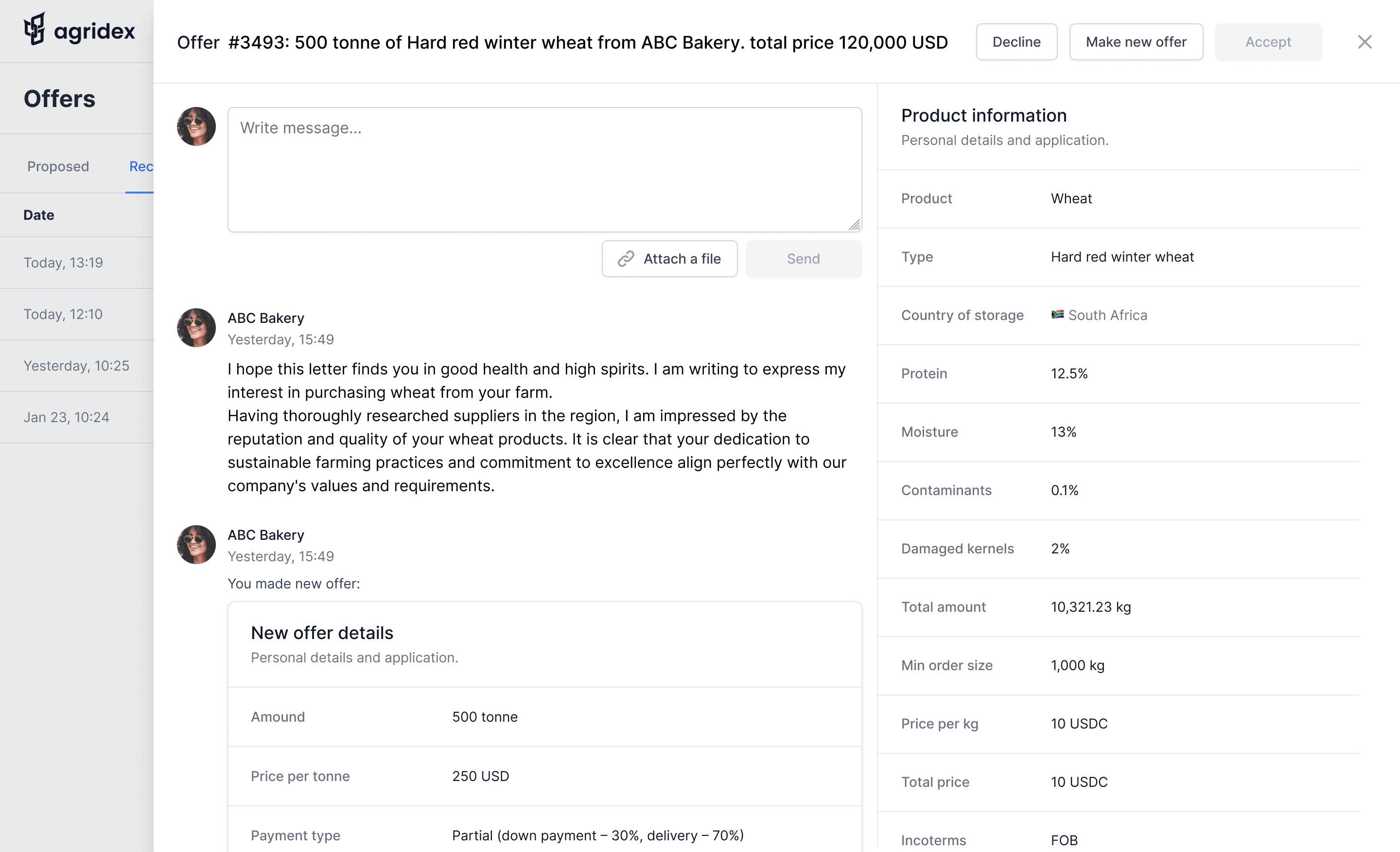Click the paperclip link icon on Attach a file
Image resolution: width=1400 pixels, height=852 pixels.
point(626,259)
